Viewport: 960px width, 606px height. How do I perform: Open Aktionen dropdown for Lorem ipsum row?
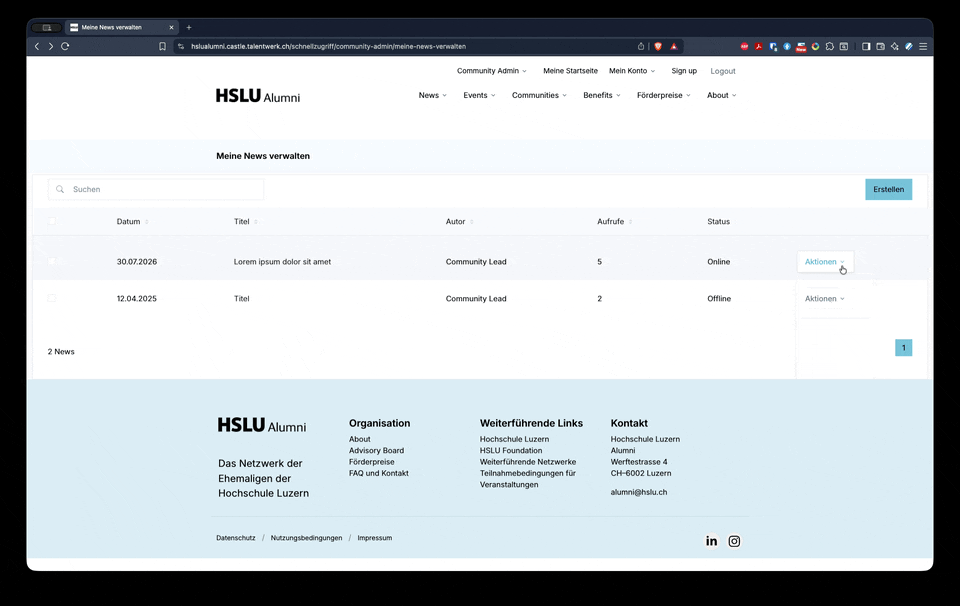coord(824,262)
